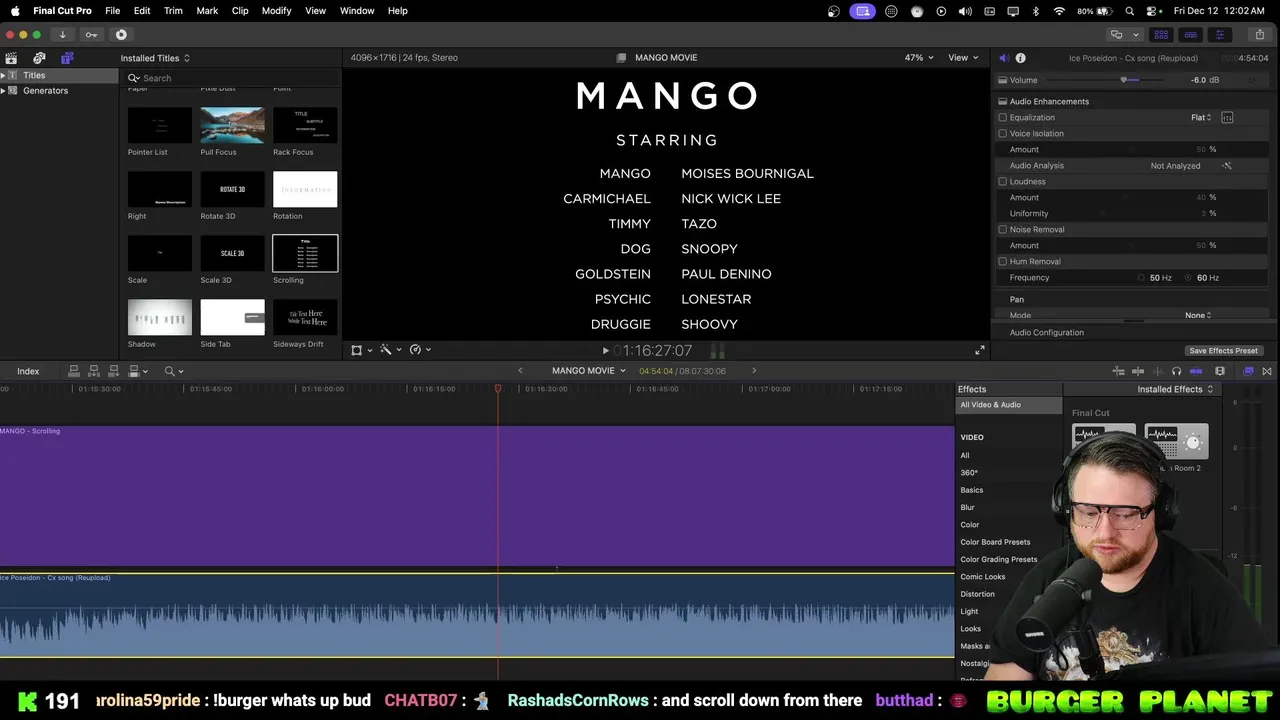Toggle the Inspector display button

[x=1219, y=35]
